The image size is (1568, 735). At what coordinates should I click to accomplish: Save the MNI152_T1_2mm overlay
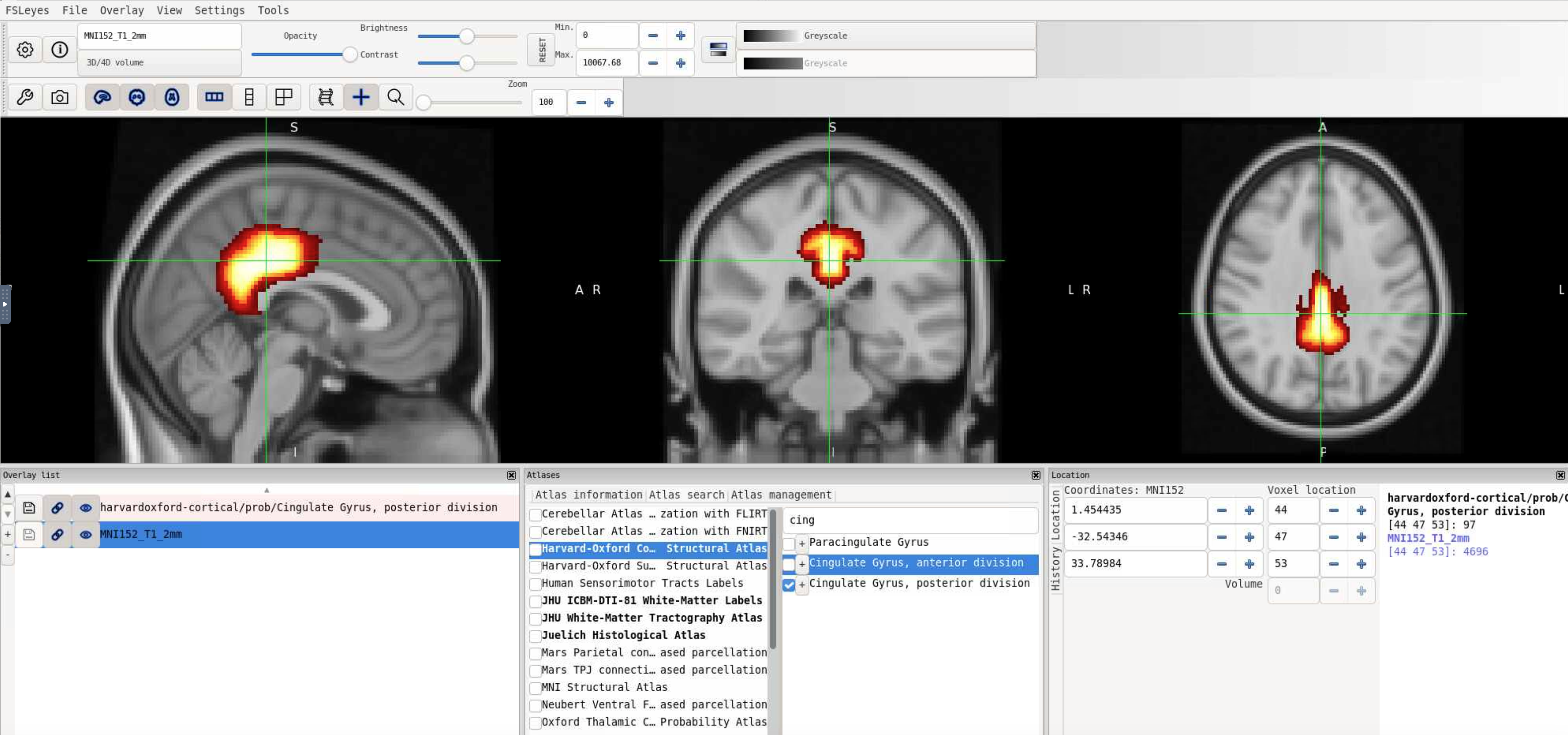pos(28,534)
